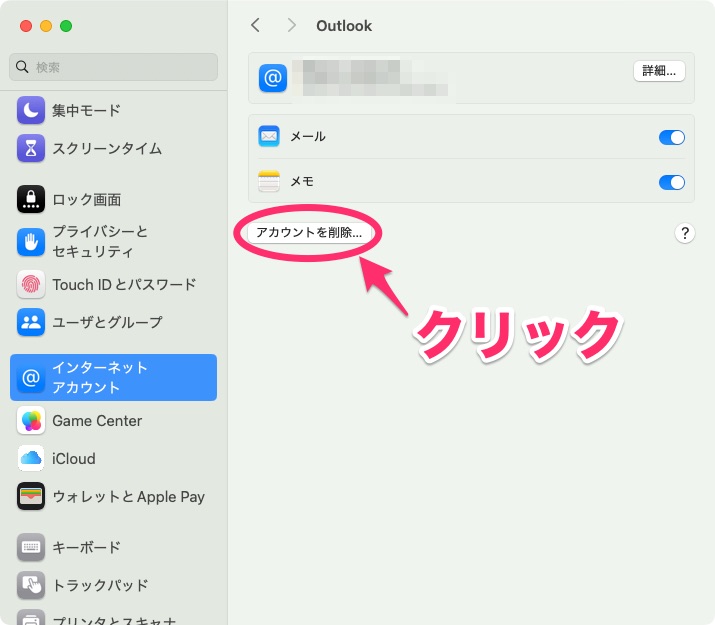The height and width of the screenshot is (625, 715).
Task: Click the Outlook account @ icon
Action: (x=273, y=78)
